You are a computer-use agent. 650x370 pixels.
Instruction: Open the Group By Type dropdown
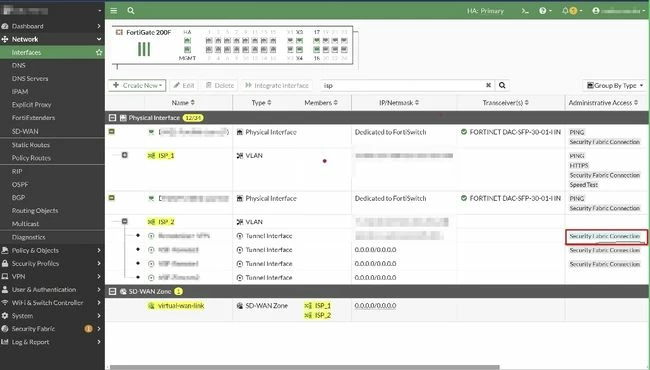pos(615,85)
